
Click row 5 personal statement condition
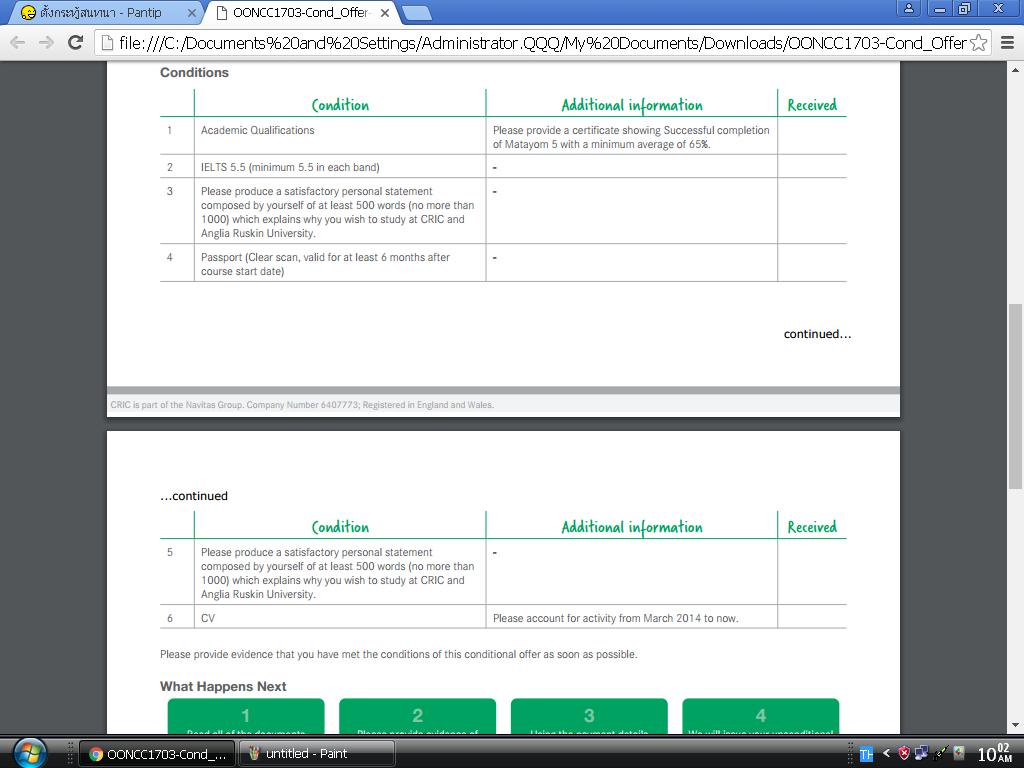pos(338,573)
